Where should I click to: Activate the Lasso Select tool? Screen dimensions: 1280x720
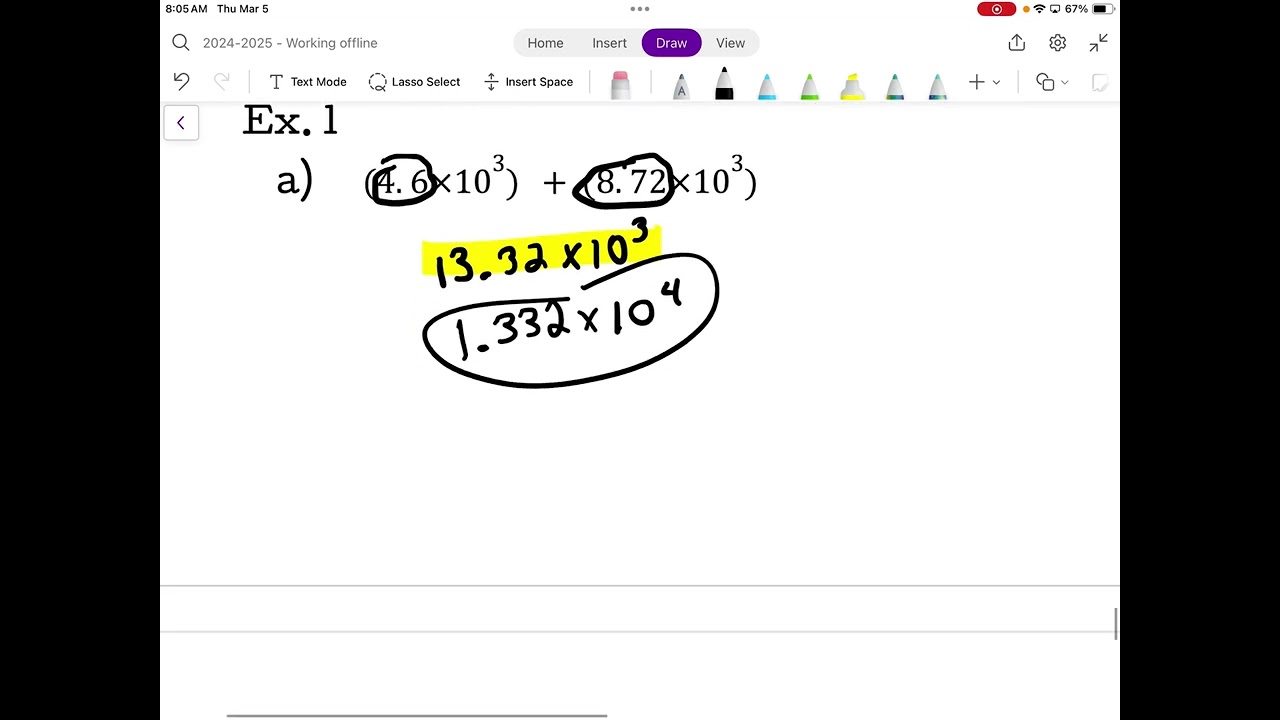coord(414,82)
